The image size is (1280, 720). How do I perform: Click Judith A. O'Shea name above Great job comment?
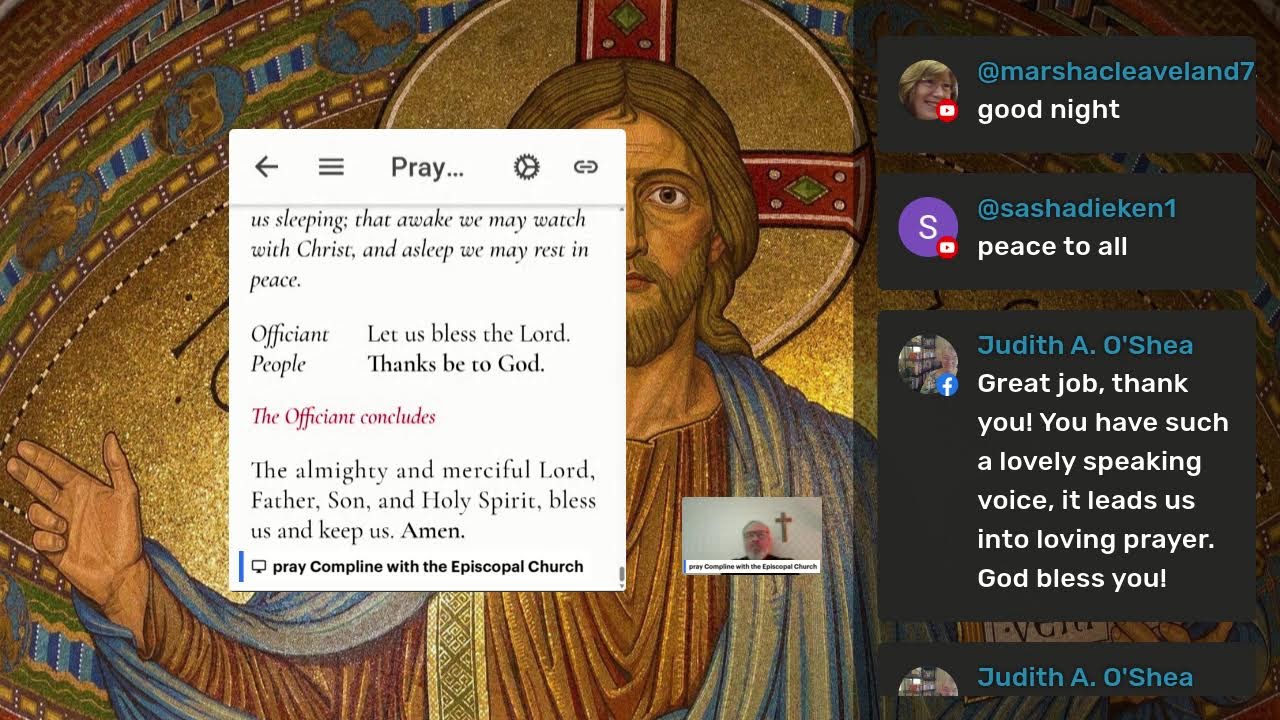(1085, 345)
